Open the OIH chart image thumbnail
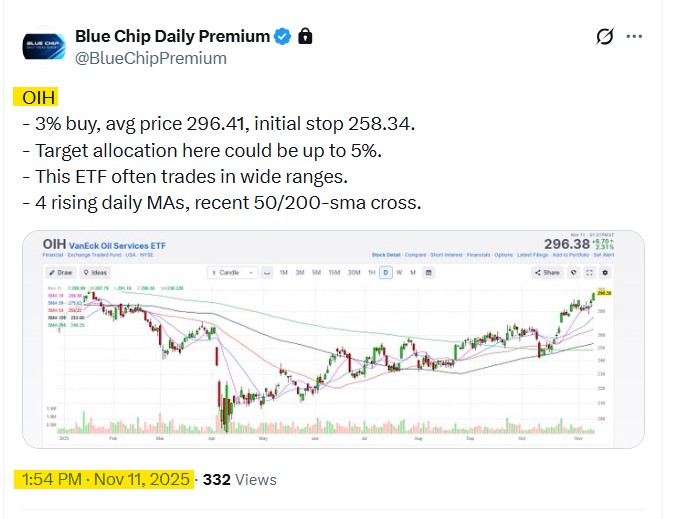The height and width of the screenshot is (519, 676). [333, 340]
